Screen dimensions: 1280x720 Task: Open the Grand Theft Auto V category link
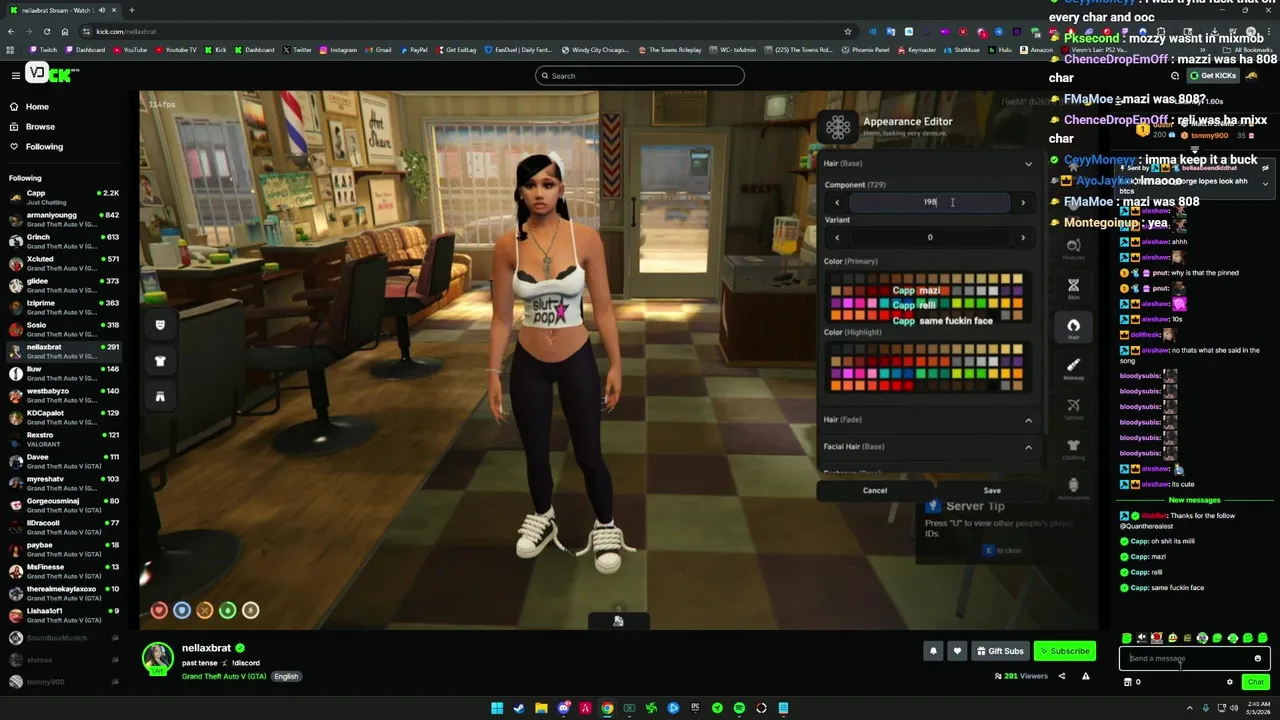[x=224, y=677]
